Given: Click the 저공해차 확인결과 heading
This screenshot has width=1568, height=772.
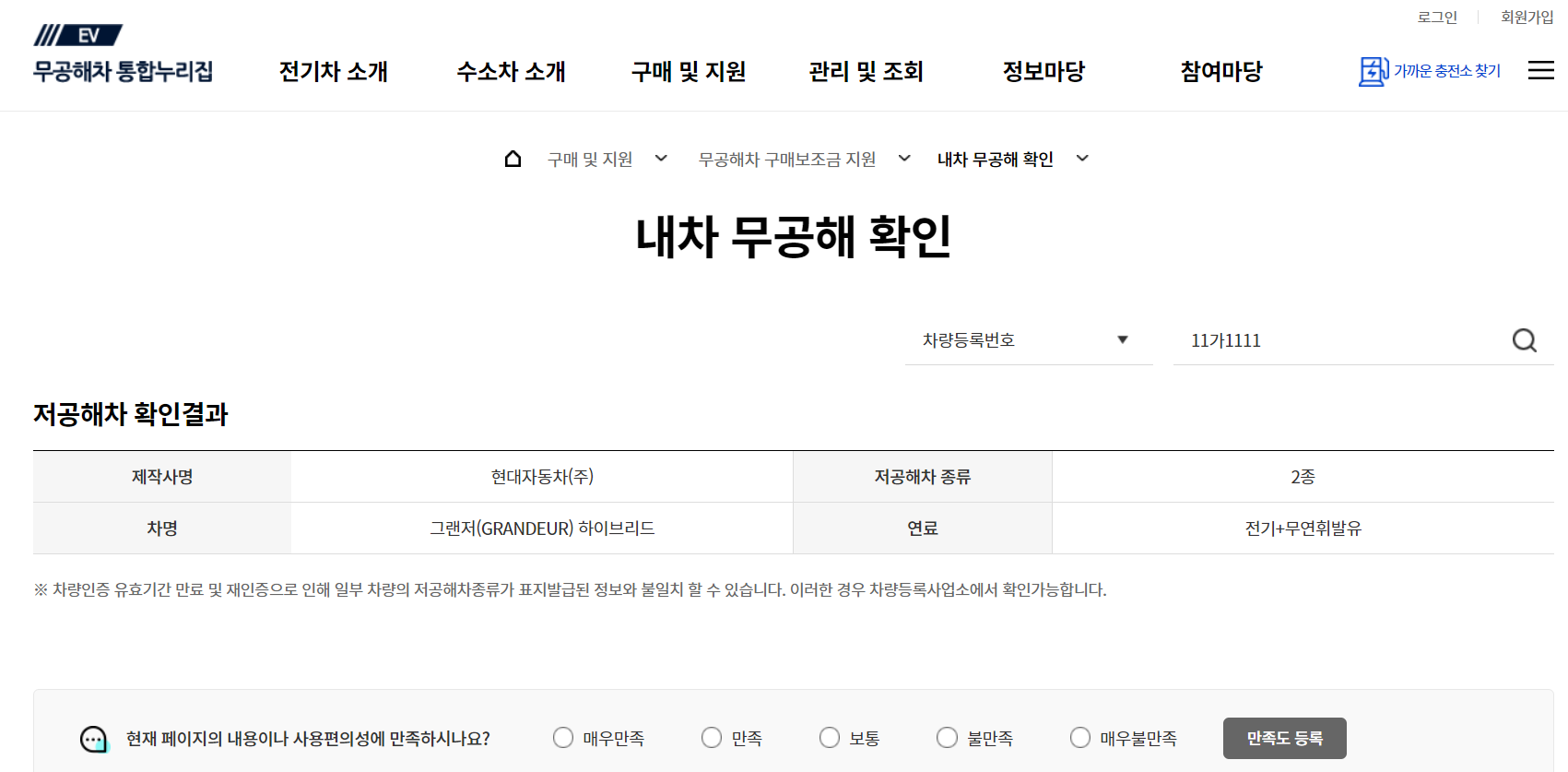Looking at the screenshot, I should click(131, 414).
